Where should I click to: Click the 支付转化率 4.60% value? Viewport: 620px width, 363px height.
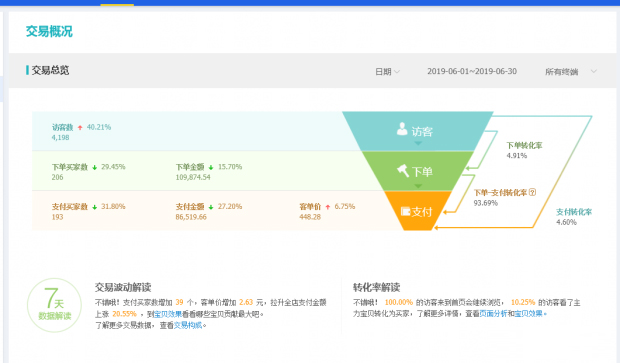point(566,222)
